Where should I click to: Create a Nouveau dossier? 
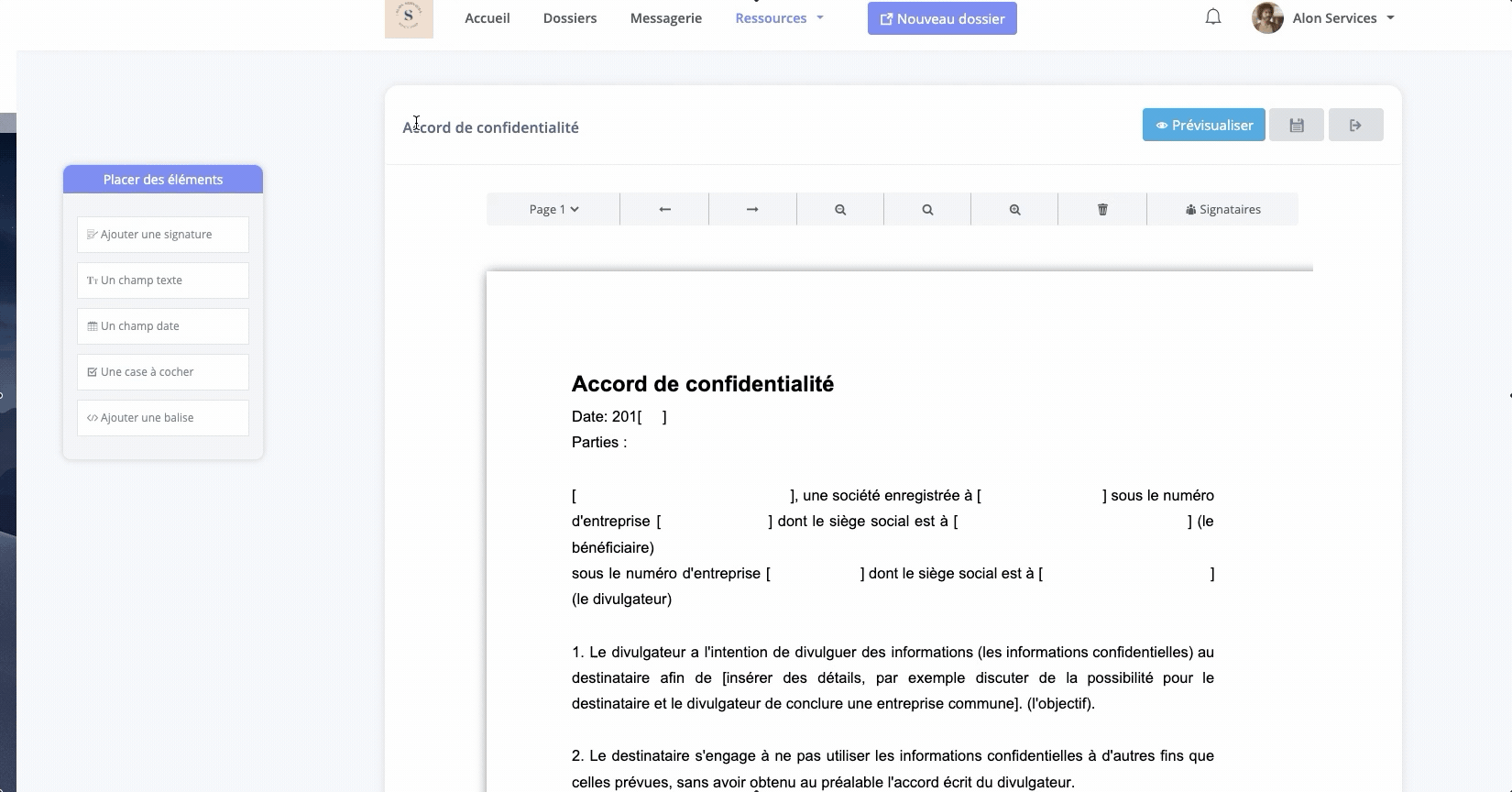[x=942, y=18]
